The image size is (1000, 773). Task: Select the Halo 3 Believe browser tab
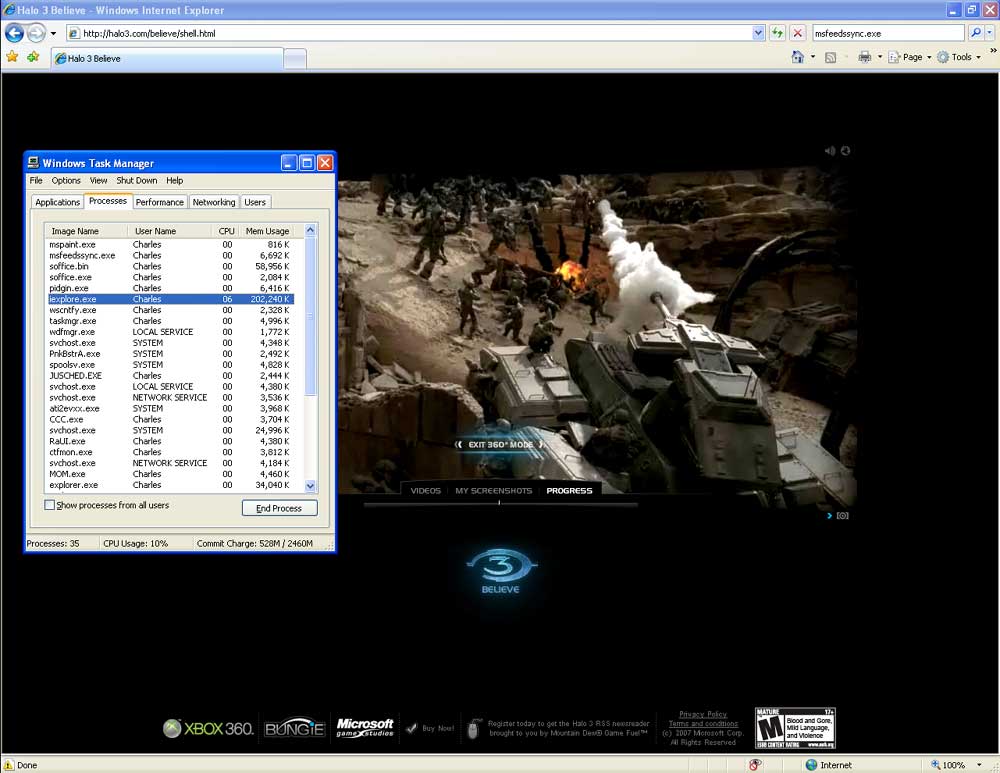click(x=167, y=59)
